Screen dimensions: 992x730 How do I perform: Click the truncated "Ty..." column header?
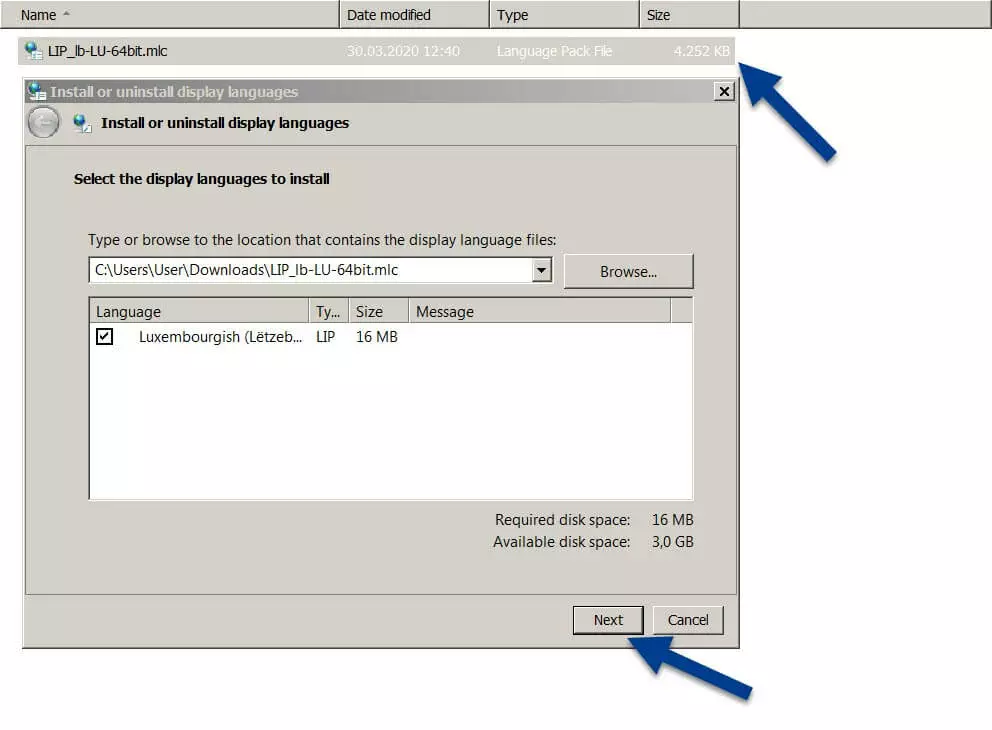[329, 312]
